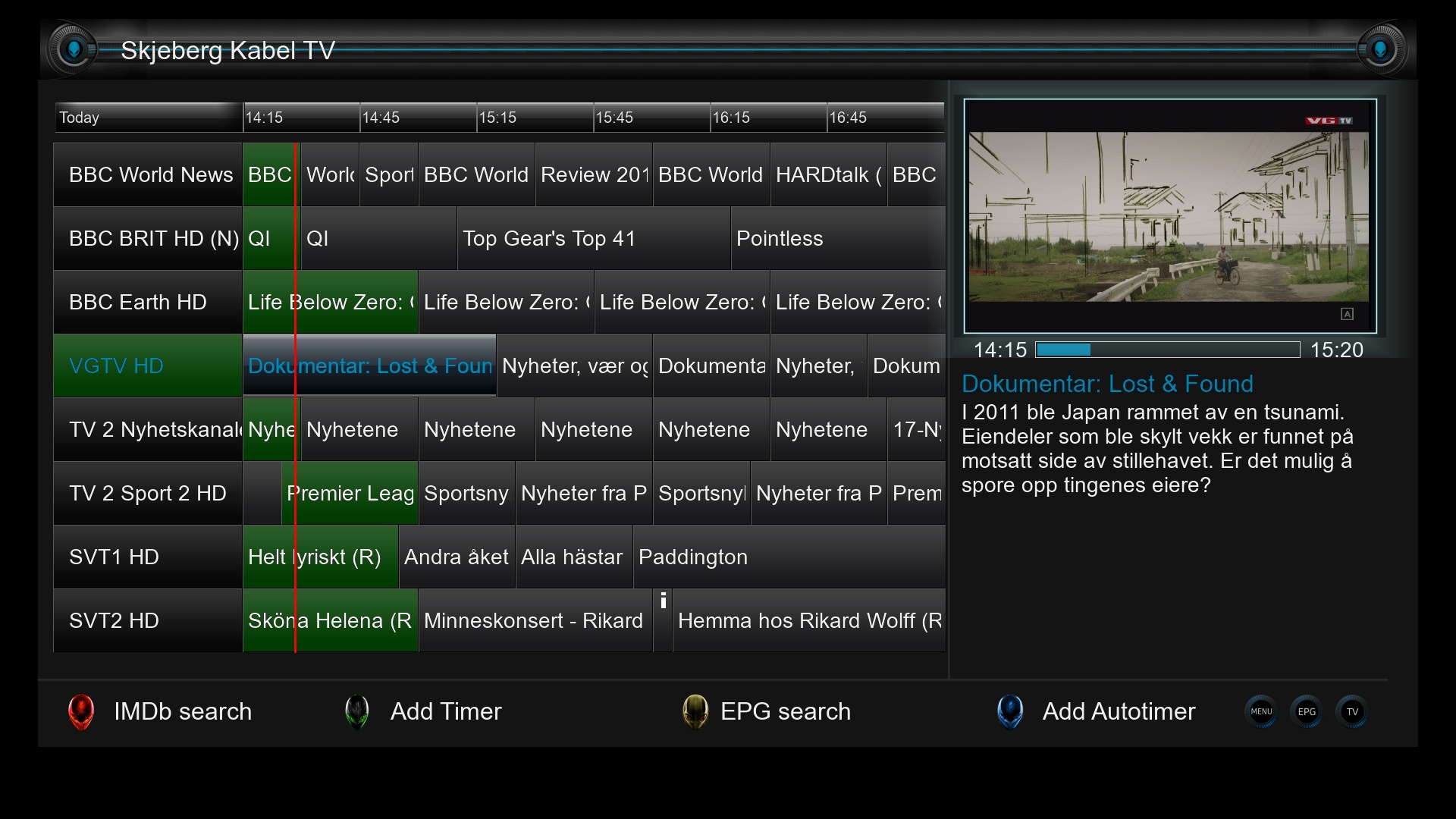Click the yellow EPG search alien icon
Viewport: 1456px width, 819px height.
click(x=695, y=711)
